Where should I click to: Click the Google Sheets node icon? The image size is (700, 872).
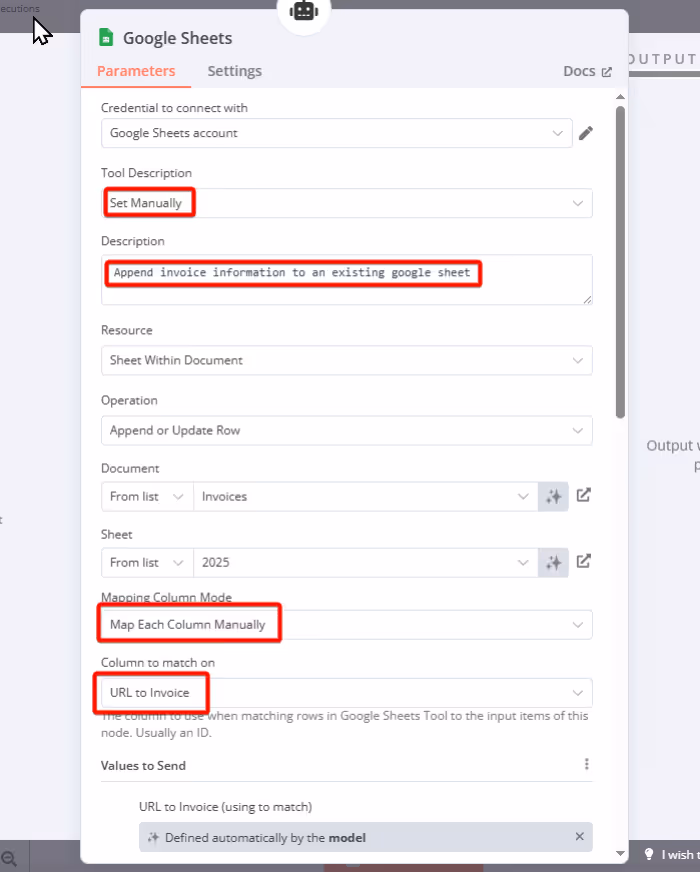[106, 38]
